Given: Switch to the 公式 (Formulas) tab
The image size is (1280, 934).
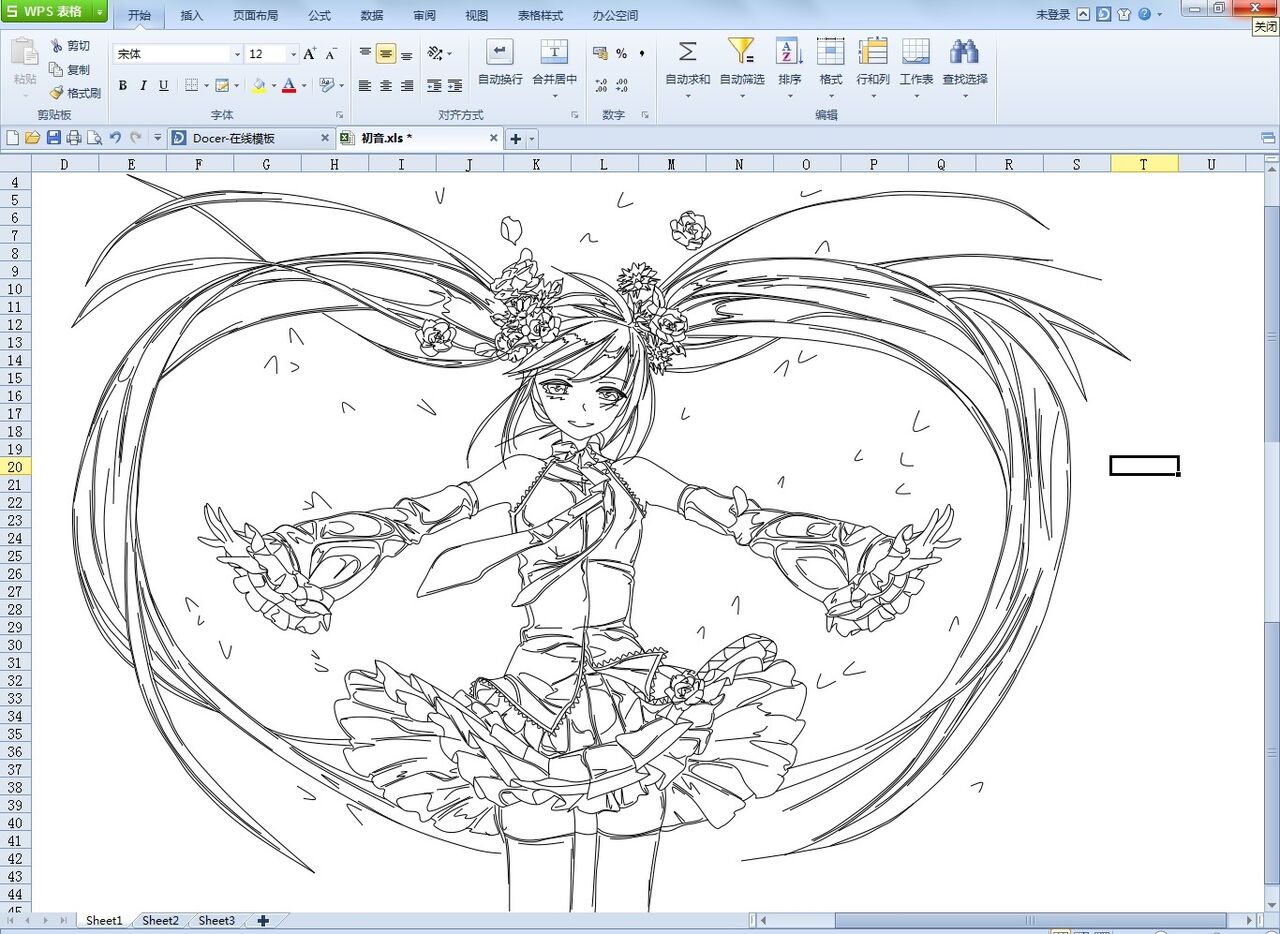Looking at the screenshot, I should [x=320, y=16].
